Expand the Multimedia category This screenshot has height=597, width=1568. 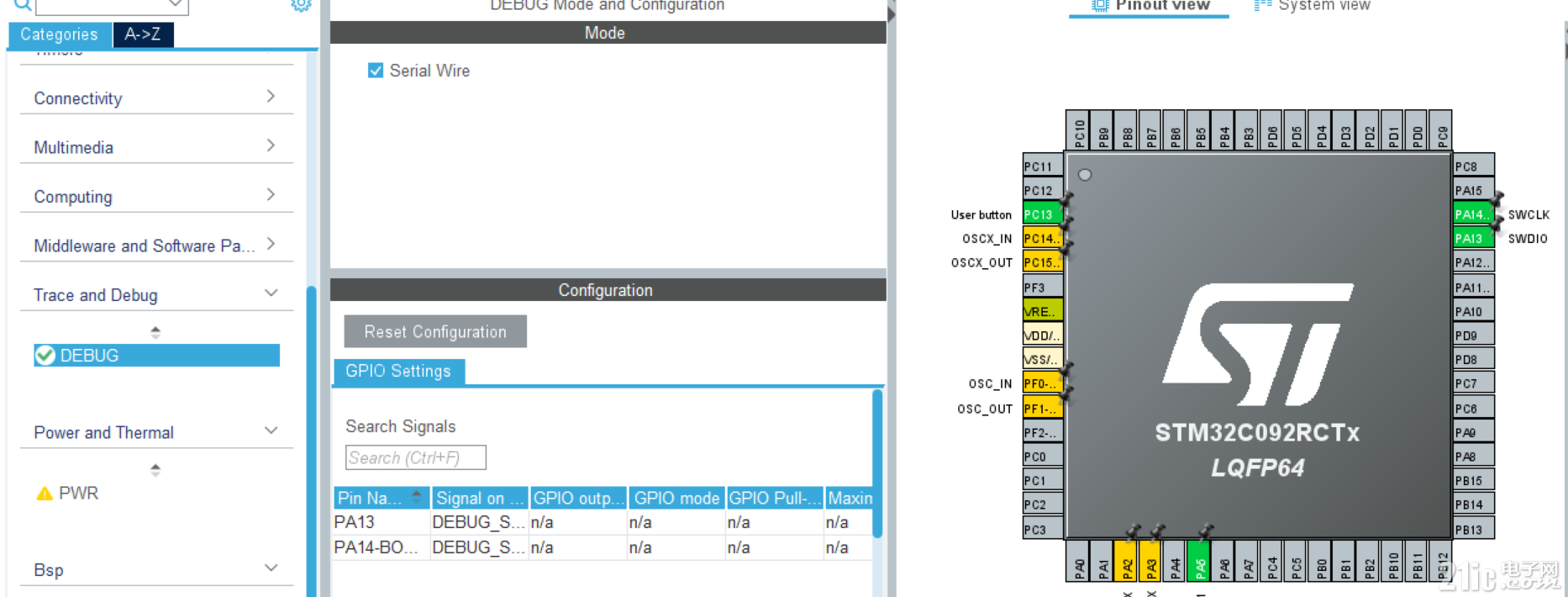coord(156,147)
